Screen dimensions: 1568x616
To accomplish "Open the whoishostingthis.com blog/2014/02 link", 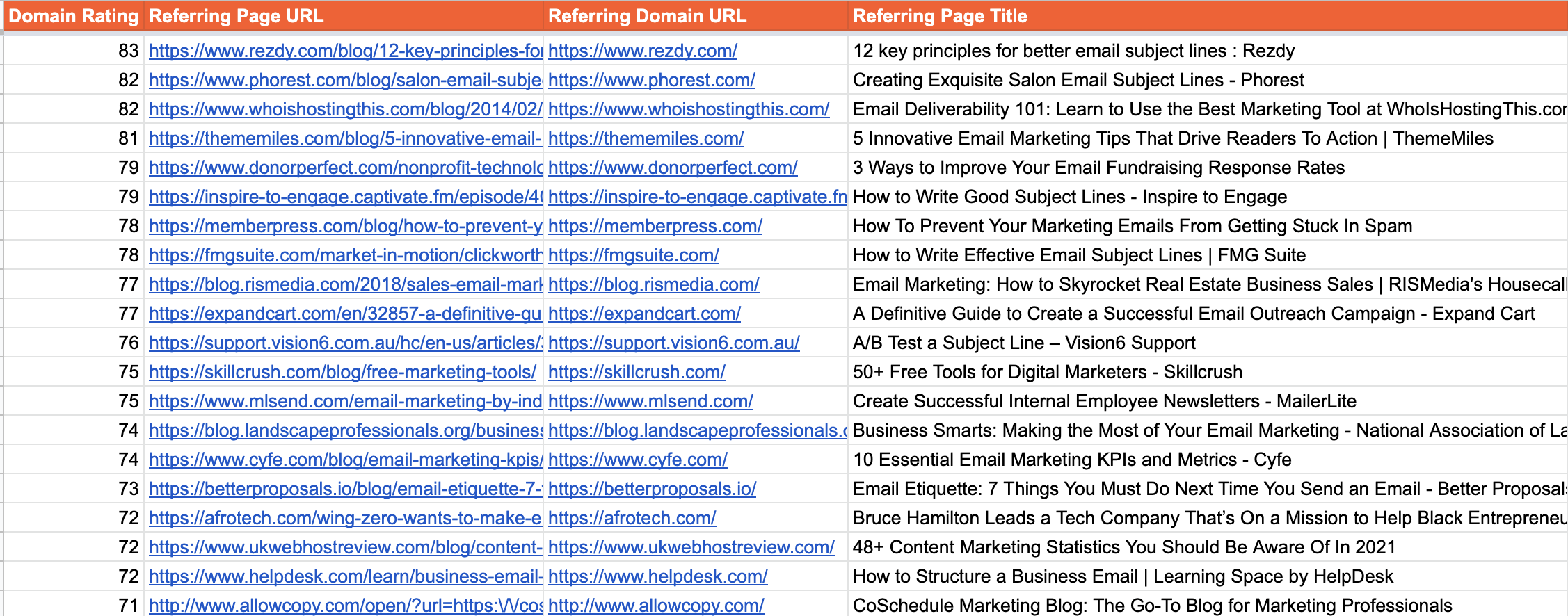I will pyautogui.click(x=345, y=109).
